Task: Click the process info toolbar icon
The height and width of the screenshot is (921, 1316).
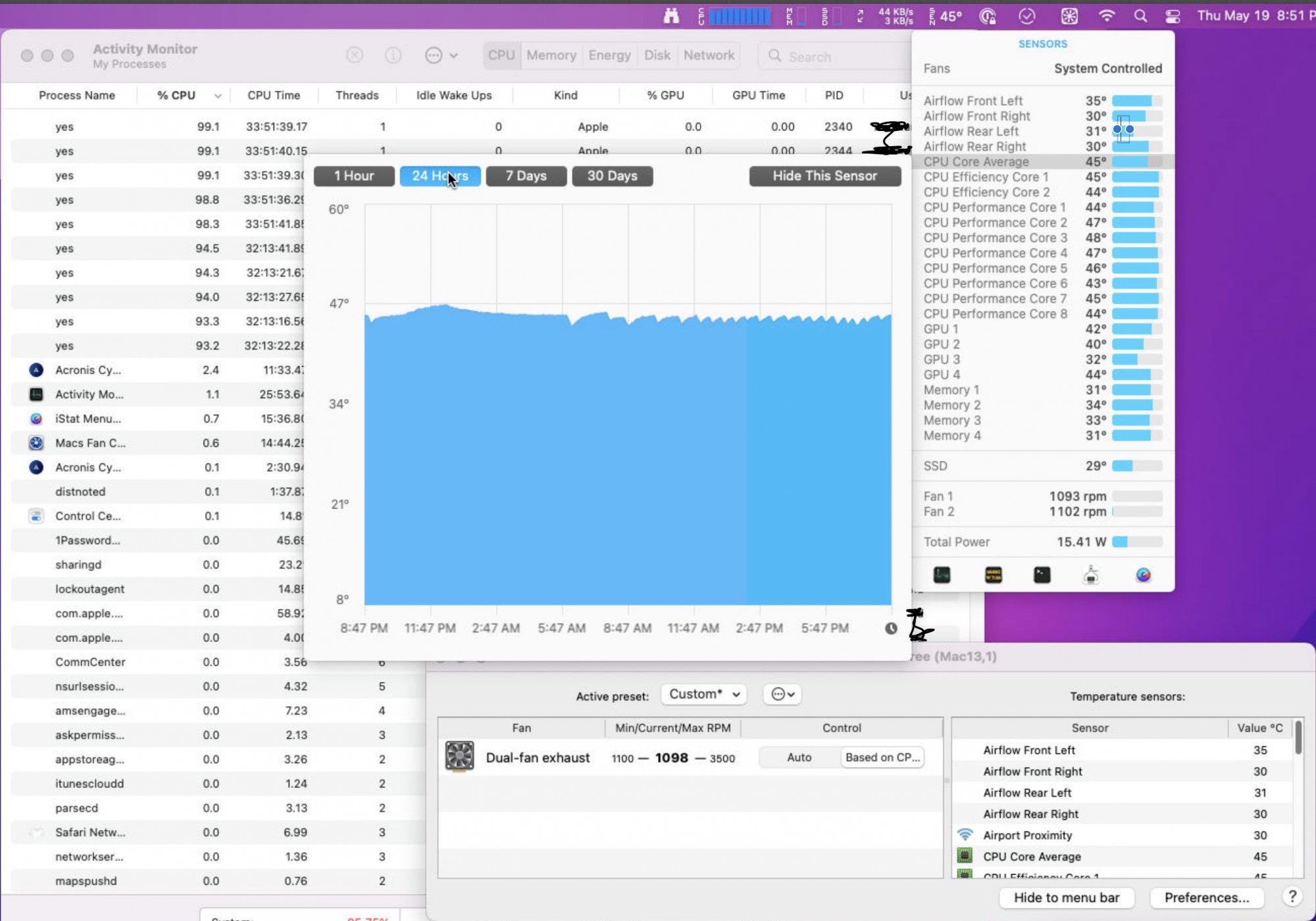Action: point(393,55)
